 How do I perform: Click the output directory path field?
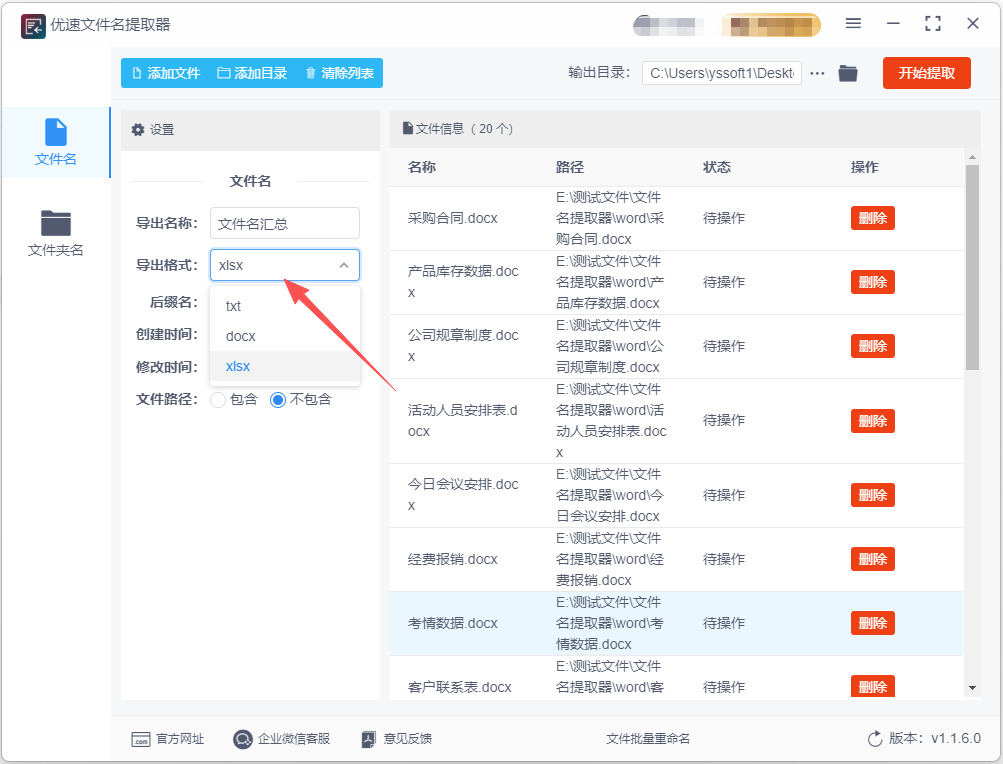722,73
